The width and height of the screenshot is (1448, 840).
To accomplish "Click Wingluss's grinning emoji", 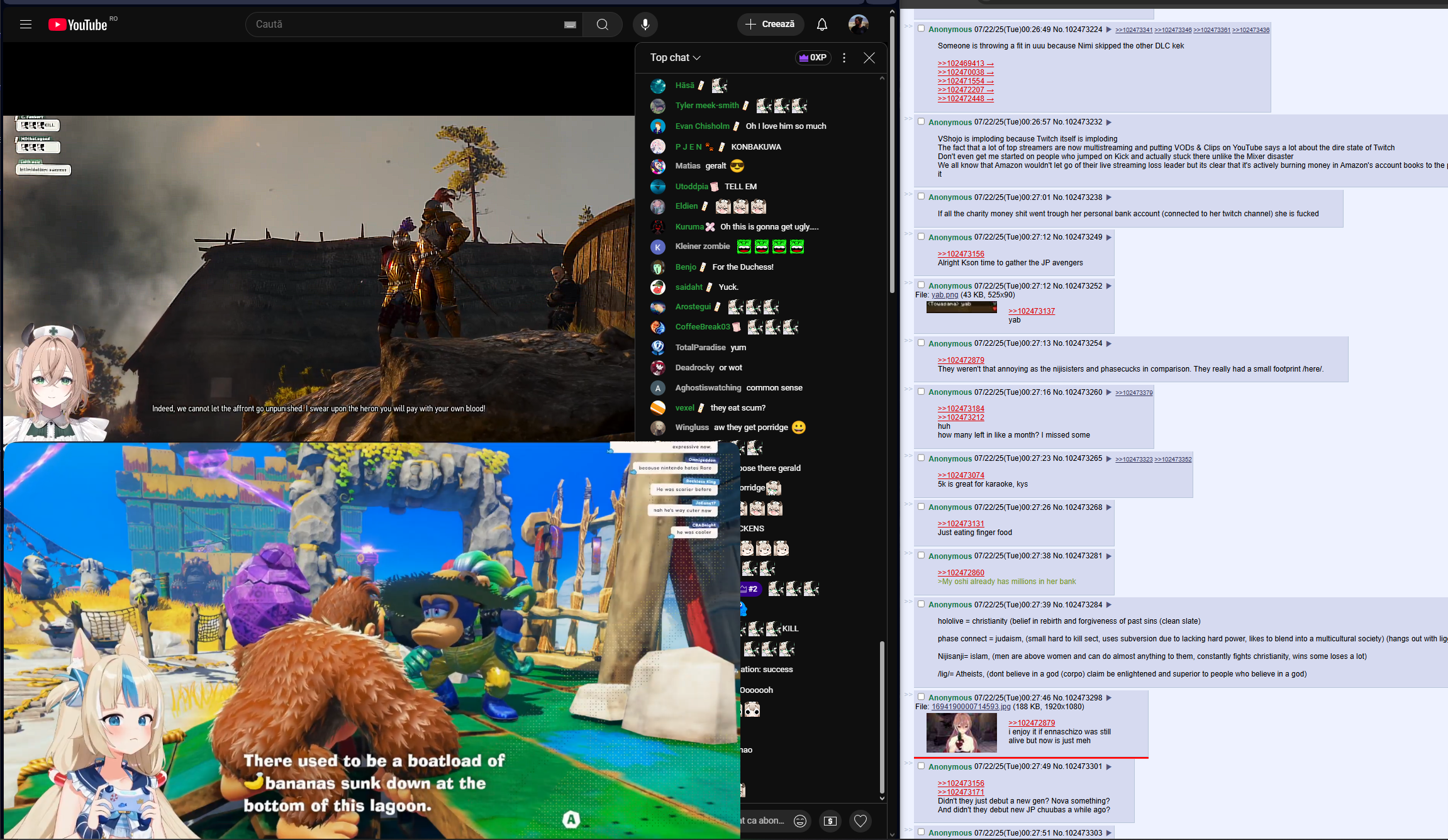I will [799, 428].
